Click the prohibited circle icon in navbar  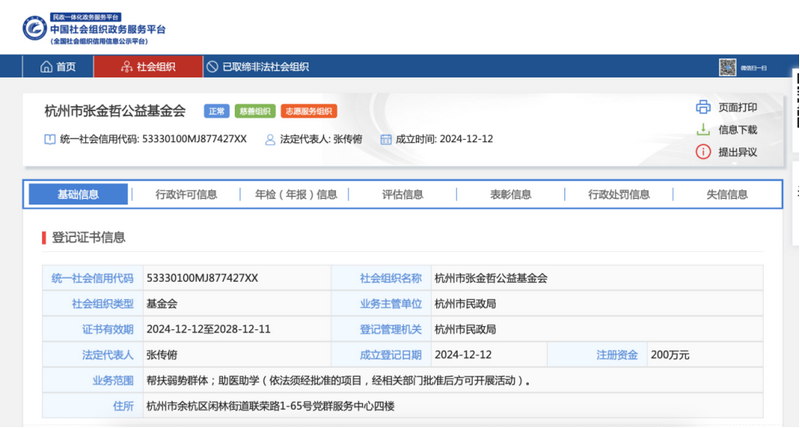coord(212,67)
